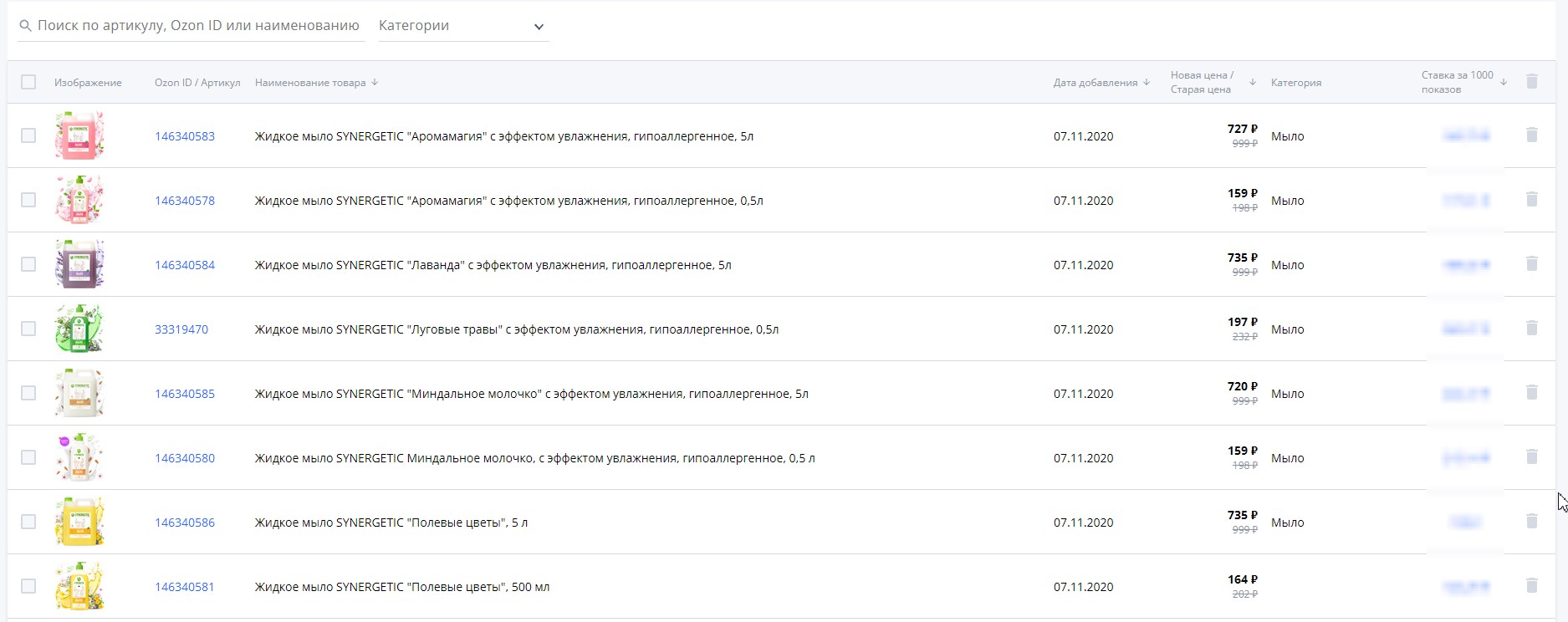The width and height of the screenshot is (1568, 622).
Task: Sort by Наименование товара arrow
Action: [x=375, y=82]
